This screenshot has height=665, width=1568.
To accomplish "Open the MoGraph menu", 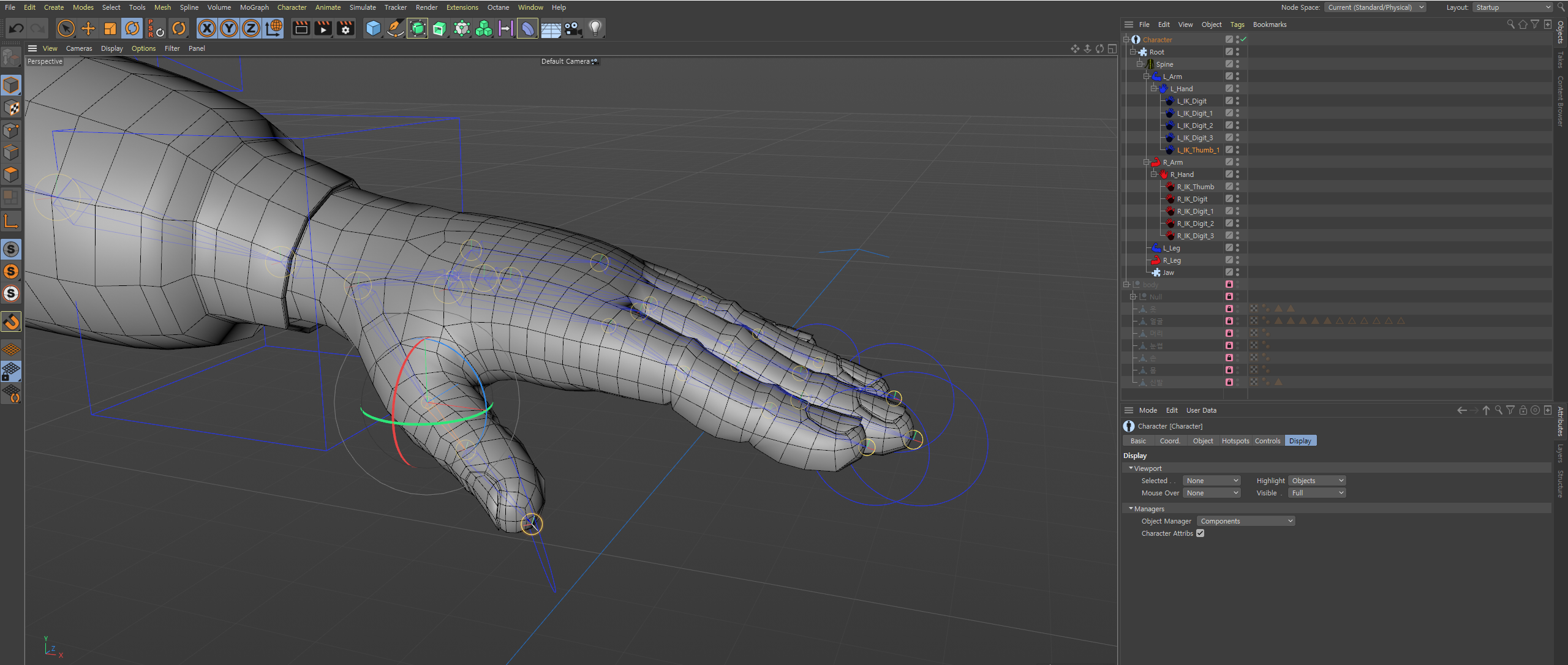I will pyautogui.click(x=254, y=7).
